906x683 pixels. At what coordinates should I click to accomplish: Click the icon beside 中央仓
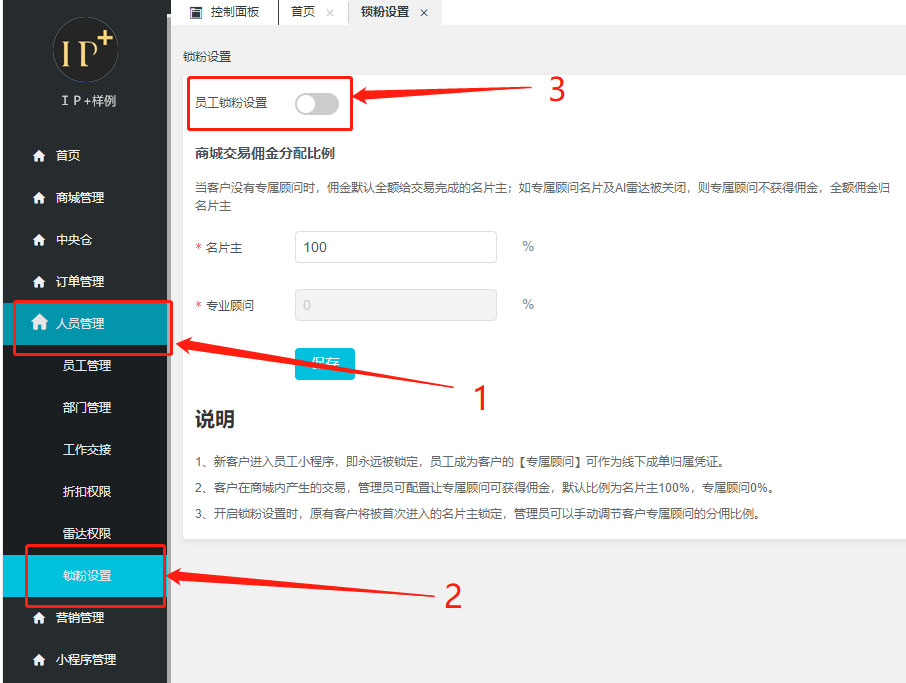(x=39, y=240)
